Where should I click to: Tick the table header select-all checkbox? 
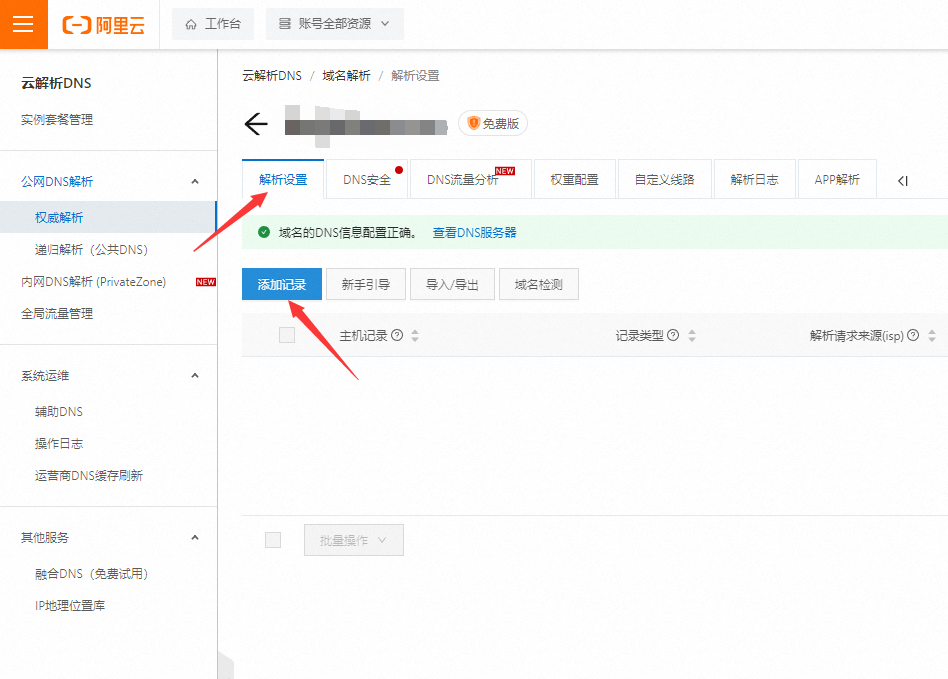[x=287, y=335]
